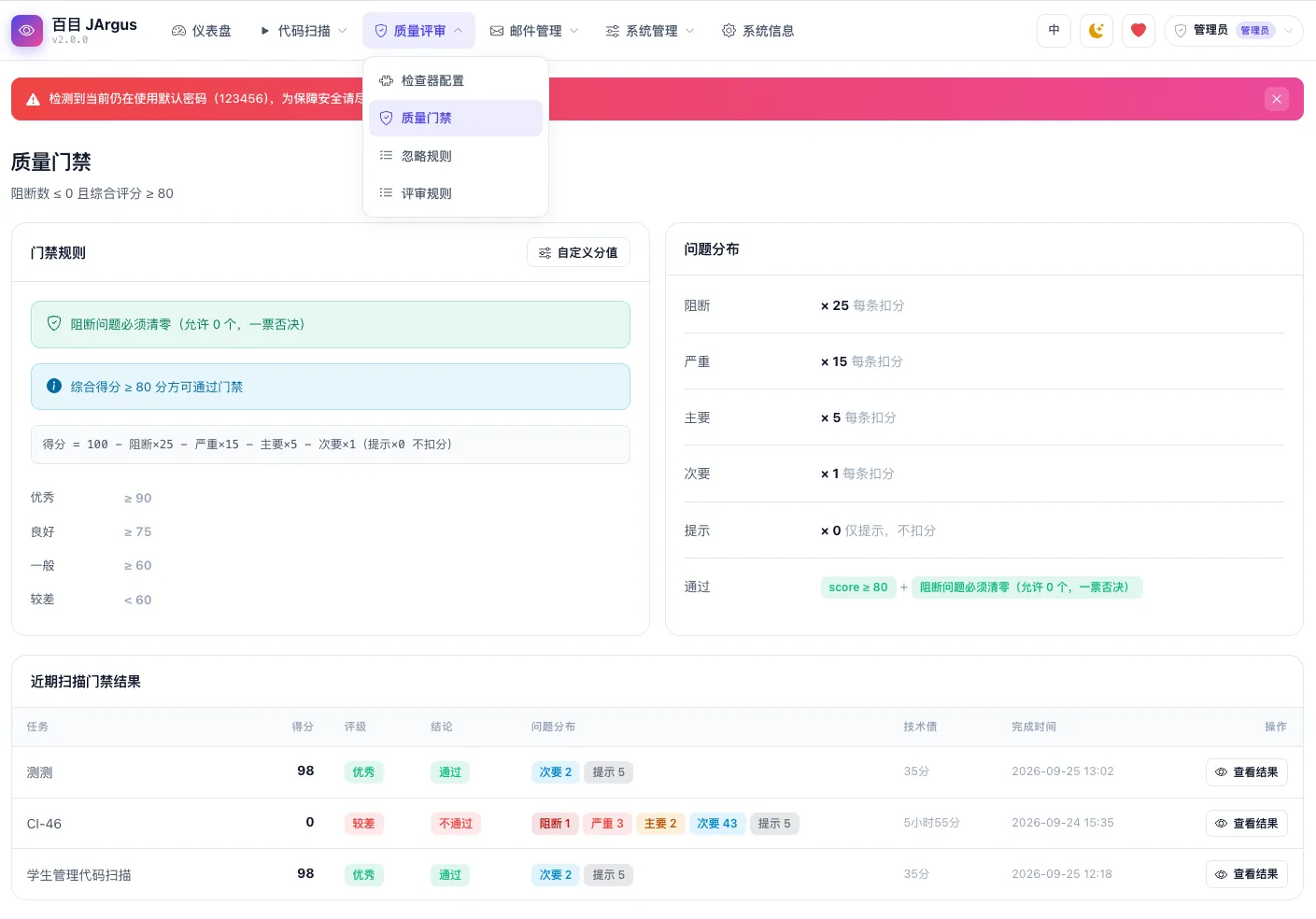Viewport: 1316px width, 919px height.
Task: Click the 完成时间 column header
Action: coord(1034,727)
